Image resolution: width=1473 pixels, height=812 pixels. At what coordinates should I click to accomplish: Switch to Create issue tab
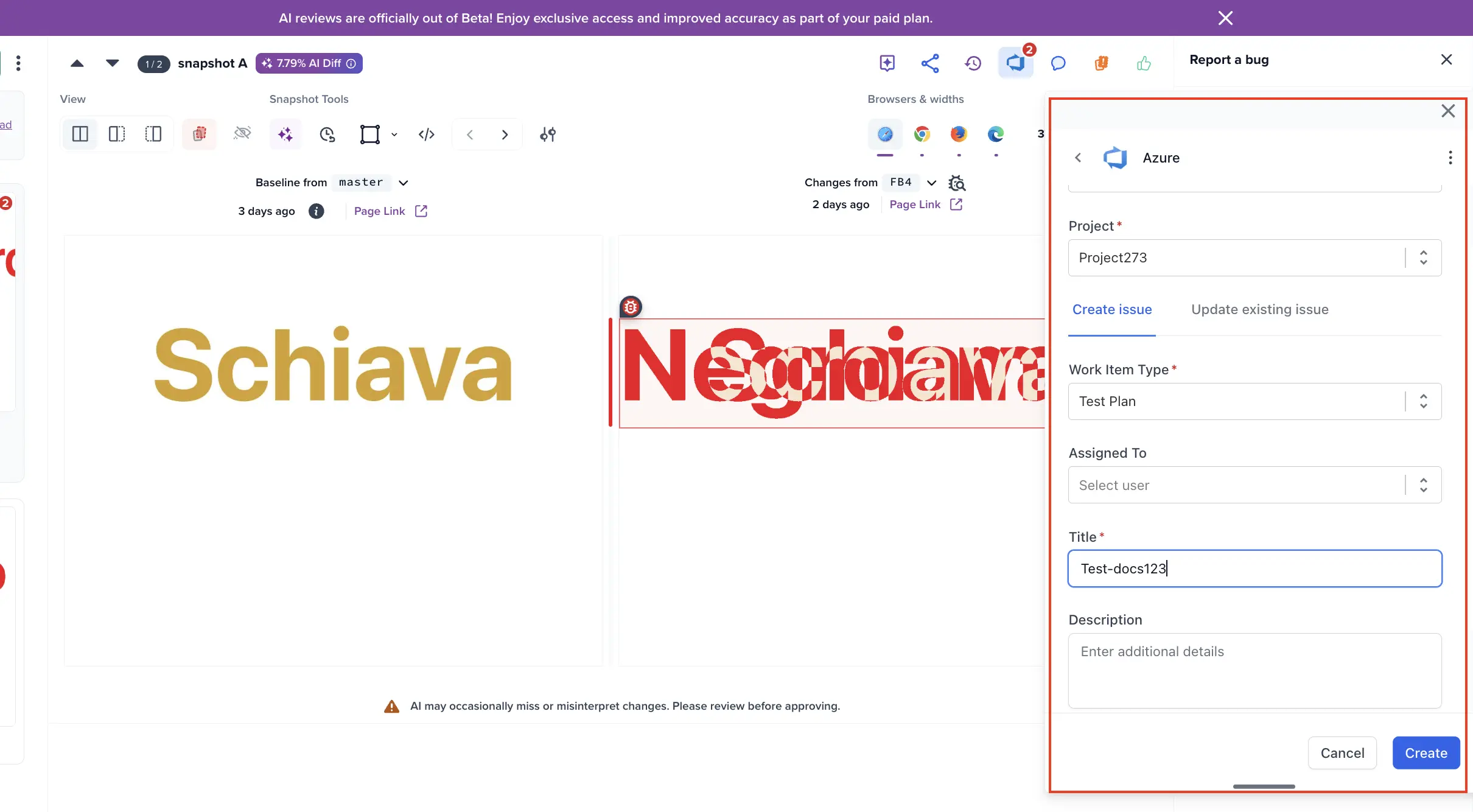point(1111,309)
